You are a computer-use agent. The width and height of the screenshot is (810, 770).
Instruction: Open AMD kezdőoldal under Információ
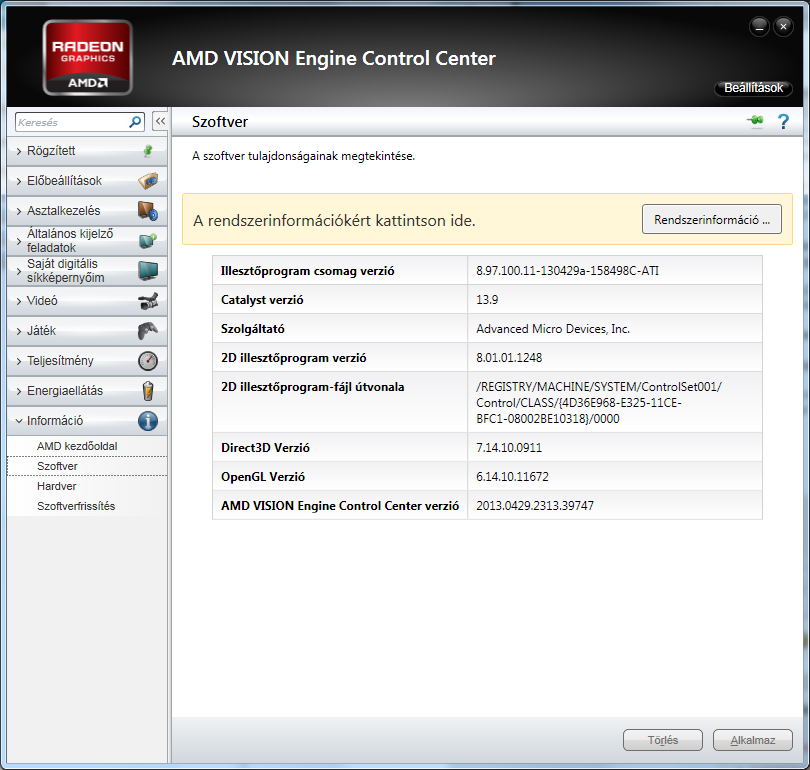click(77, 446)
